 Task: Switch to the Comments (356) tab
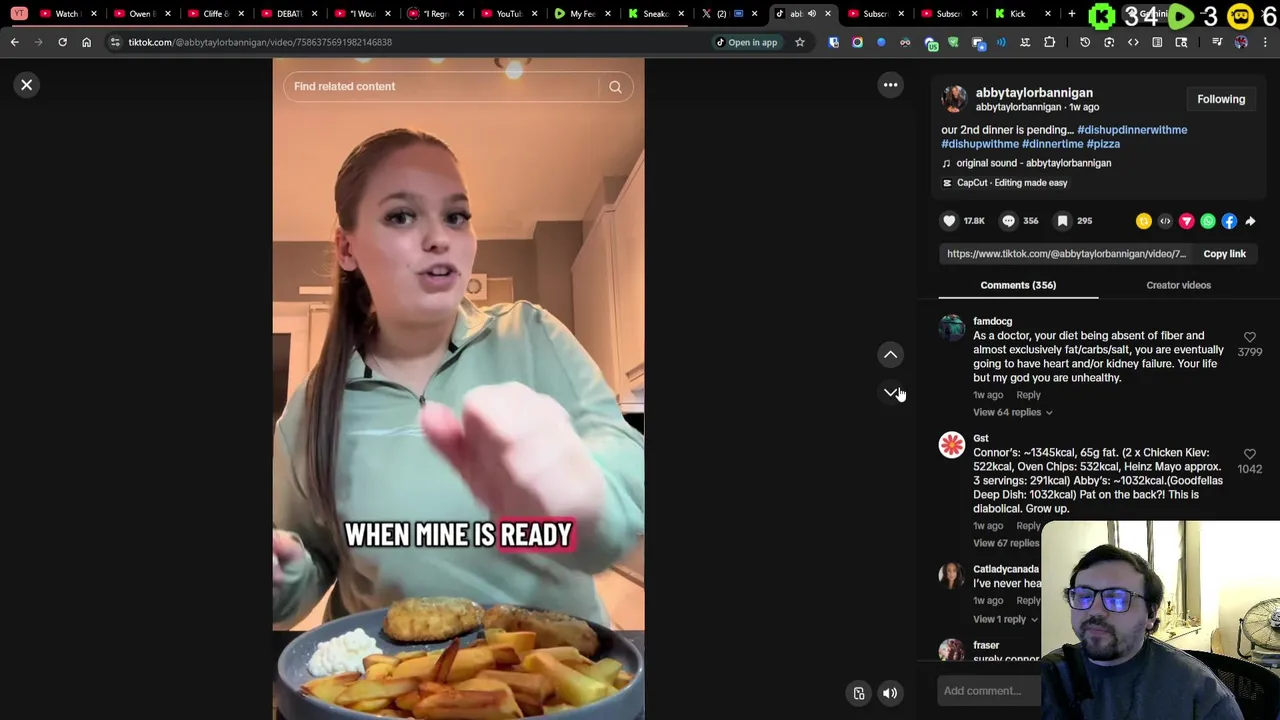pos(1018,285)
